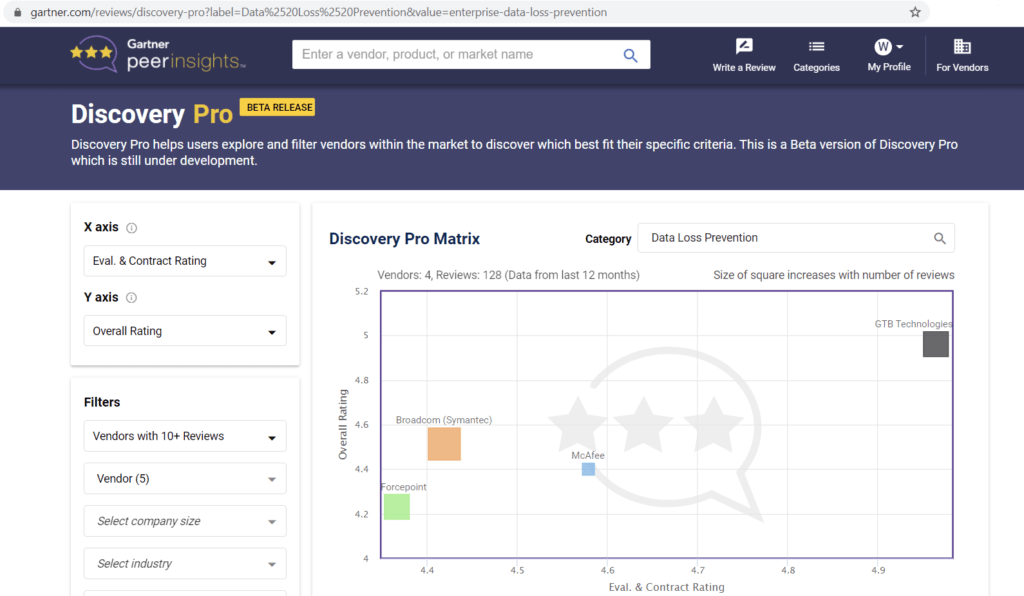Show Y axis info tooltip icon
1024x596 pixels.
point(131,298)
